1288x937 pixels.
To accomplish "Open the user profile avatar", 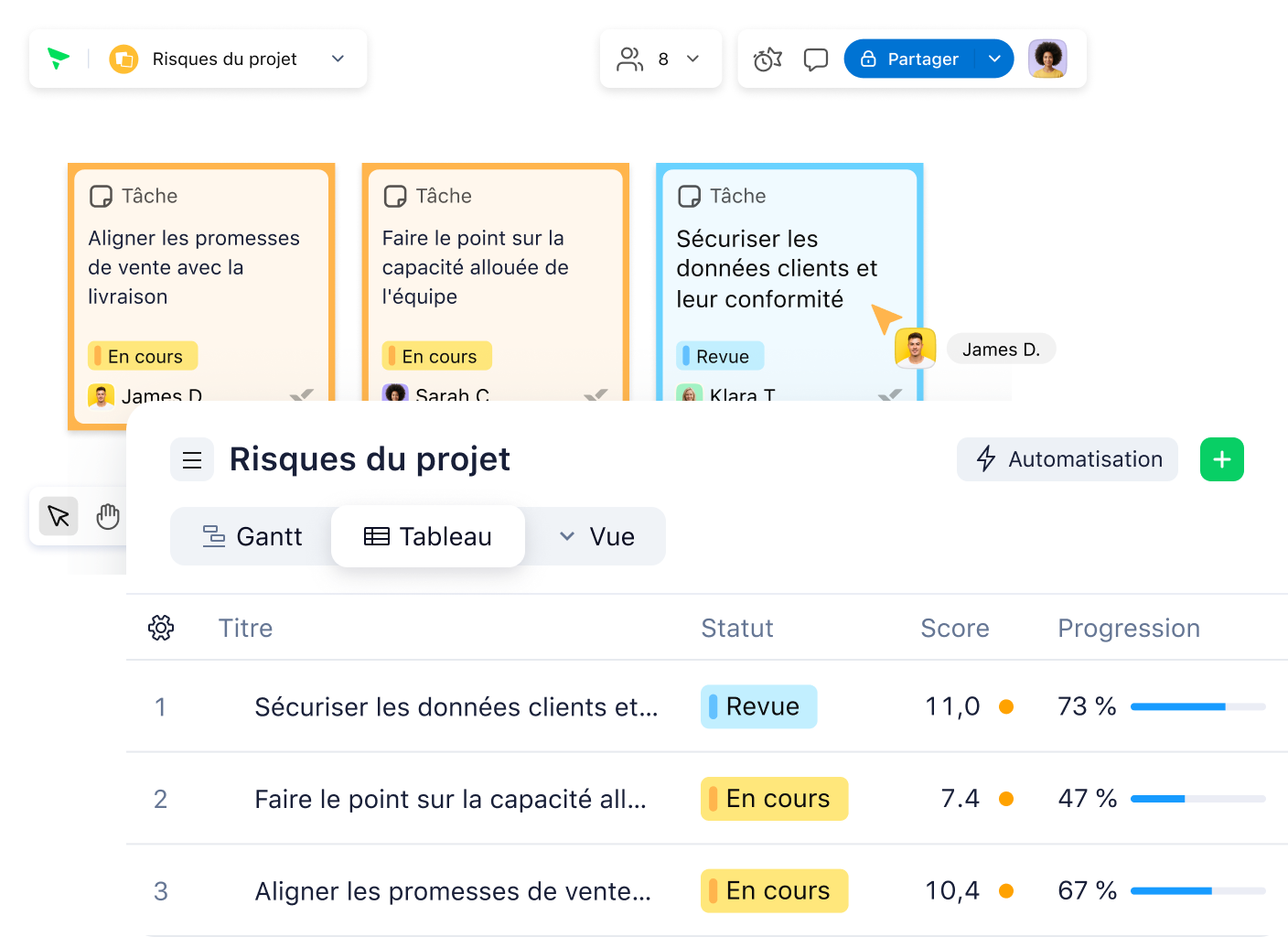I will 1047,59.
